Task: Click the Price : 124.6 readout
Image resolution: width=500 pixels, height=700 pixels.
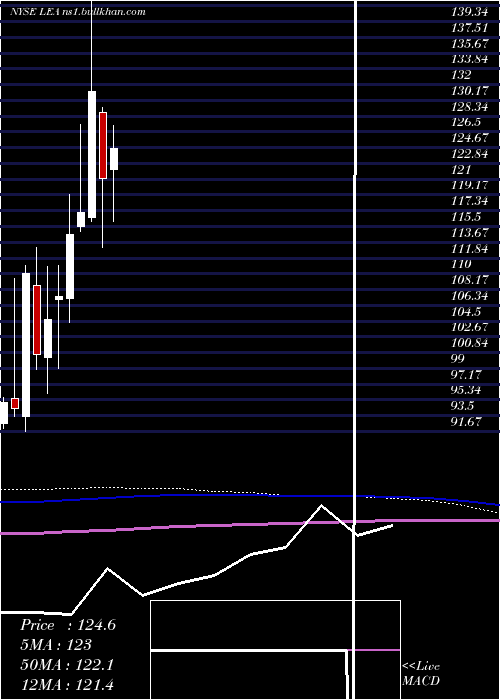Action: 68,625
